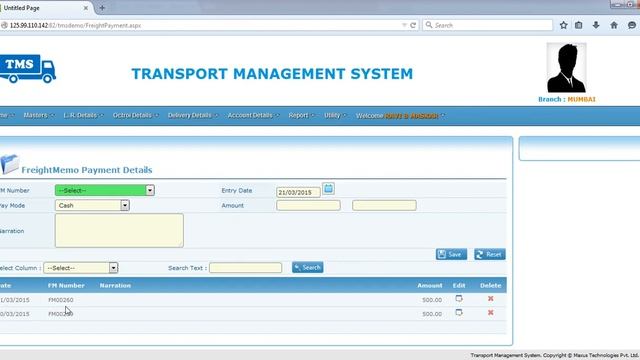Click the browser Search box
The width and height of the screenshot is (640, 360).
[488, 25]
